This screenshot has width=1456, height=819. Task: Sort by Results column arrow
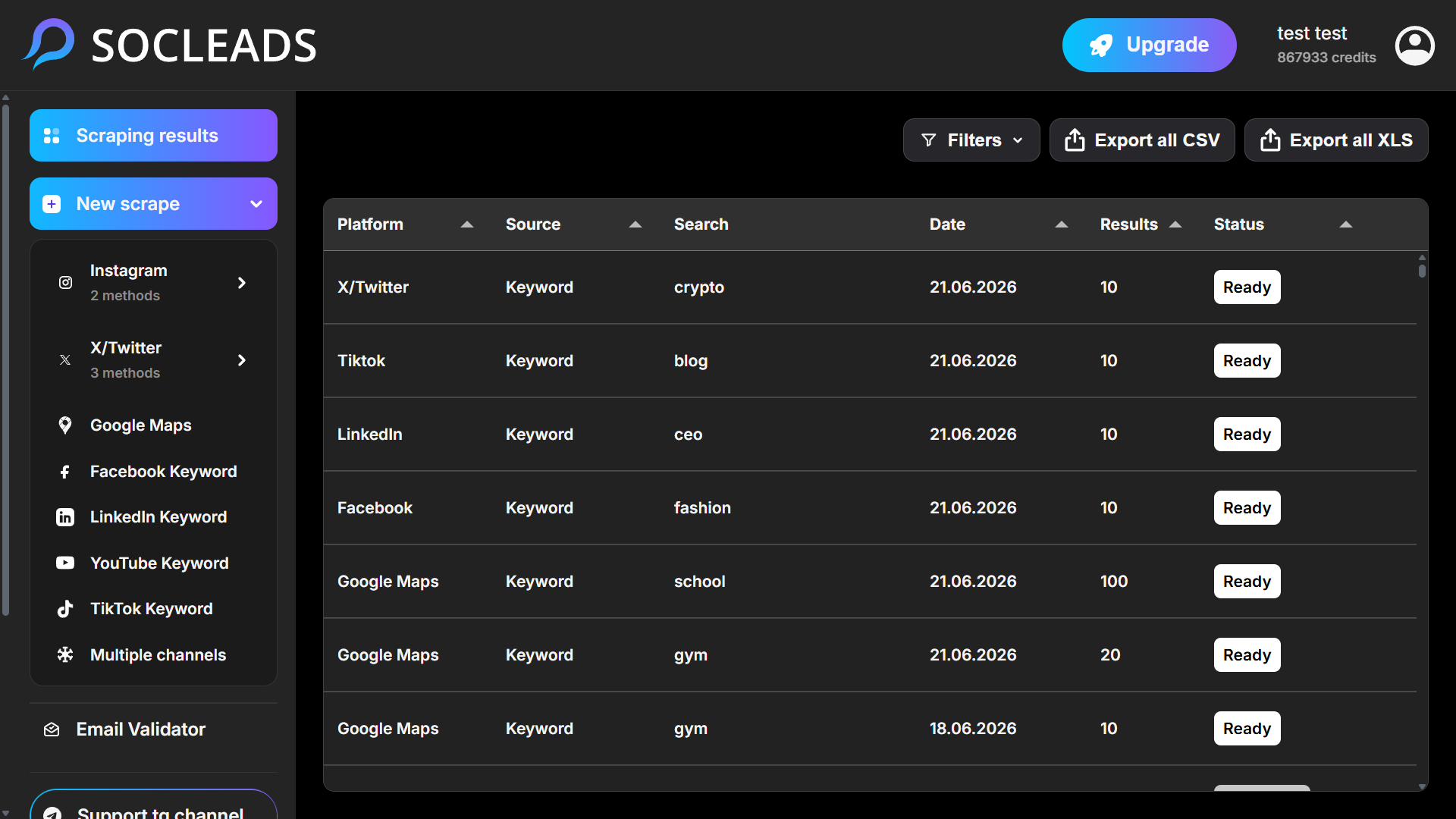point(1175,224)
